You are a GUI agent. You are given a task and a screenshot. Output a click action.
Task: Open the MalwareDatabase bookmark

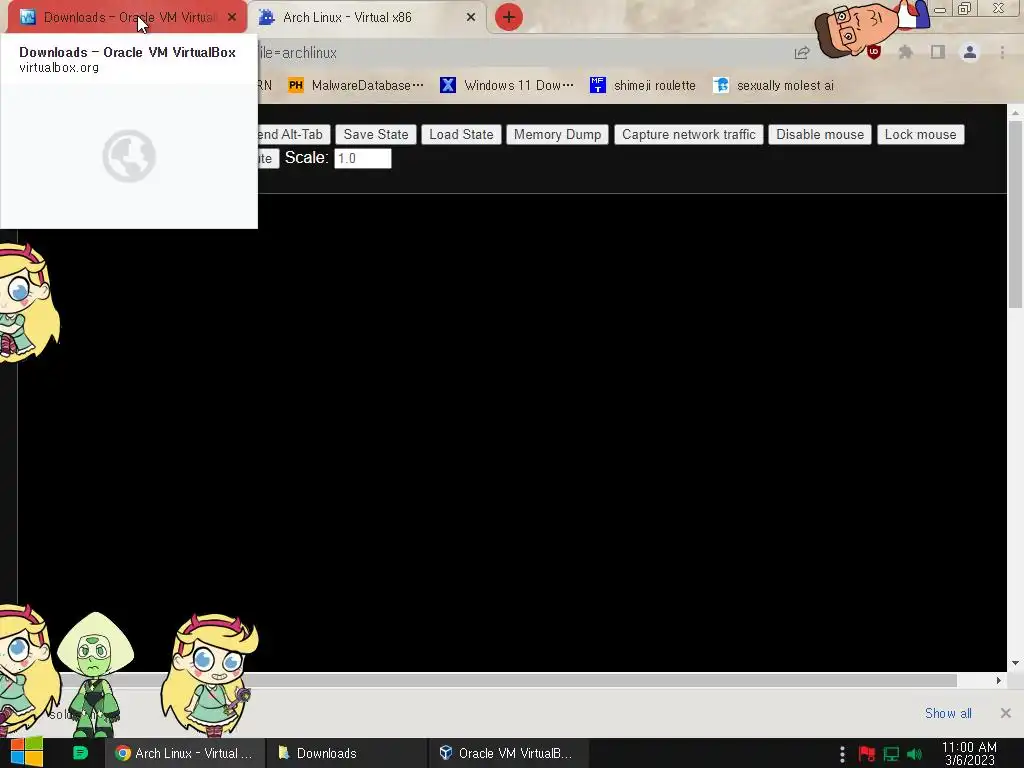click(x=357, y=86)
